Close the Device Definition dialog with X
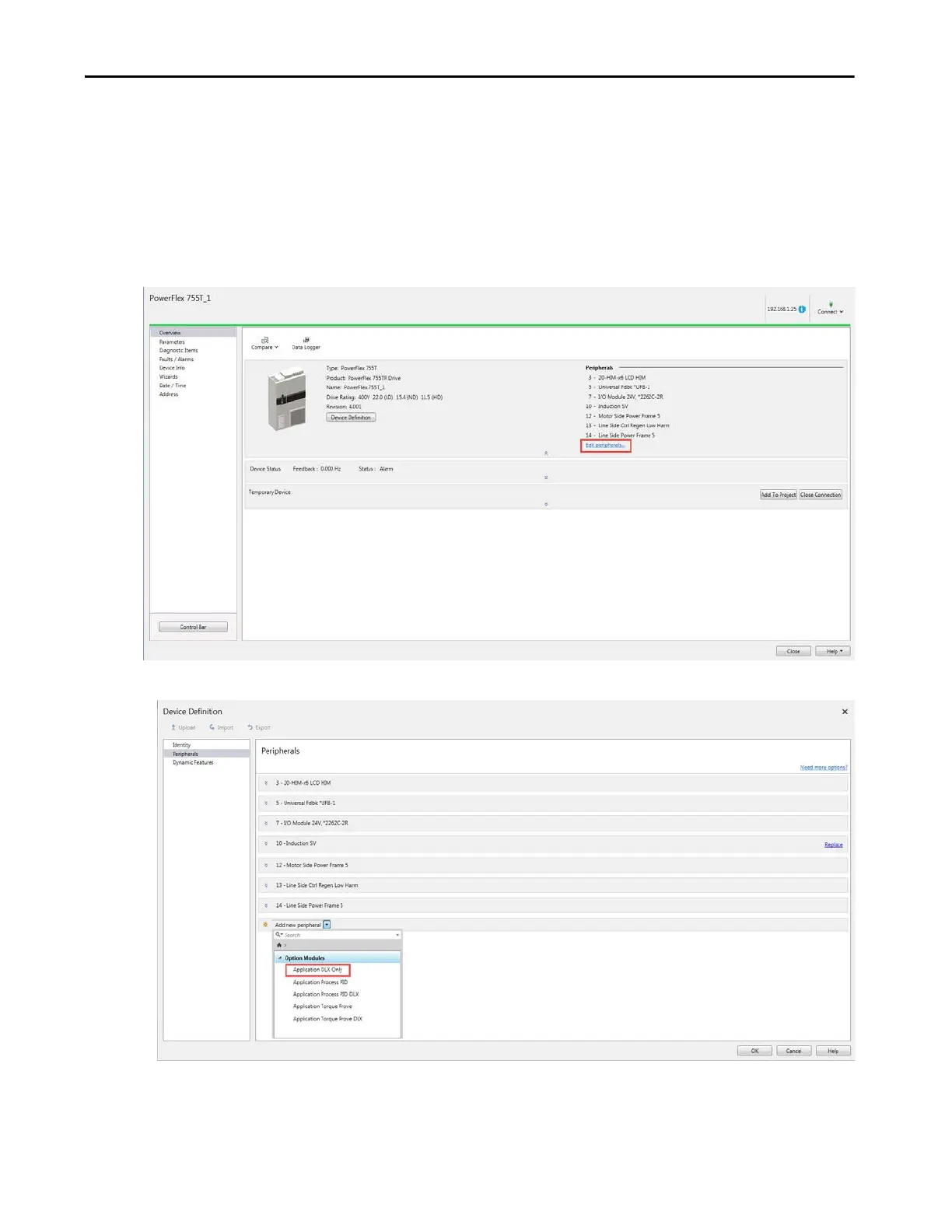The height and width of the screenshot is (1232, 952). coord(845,712)
